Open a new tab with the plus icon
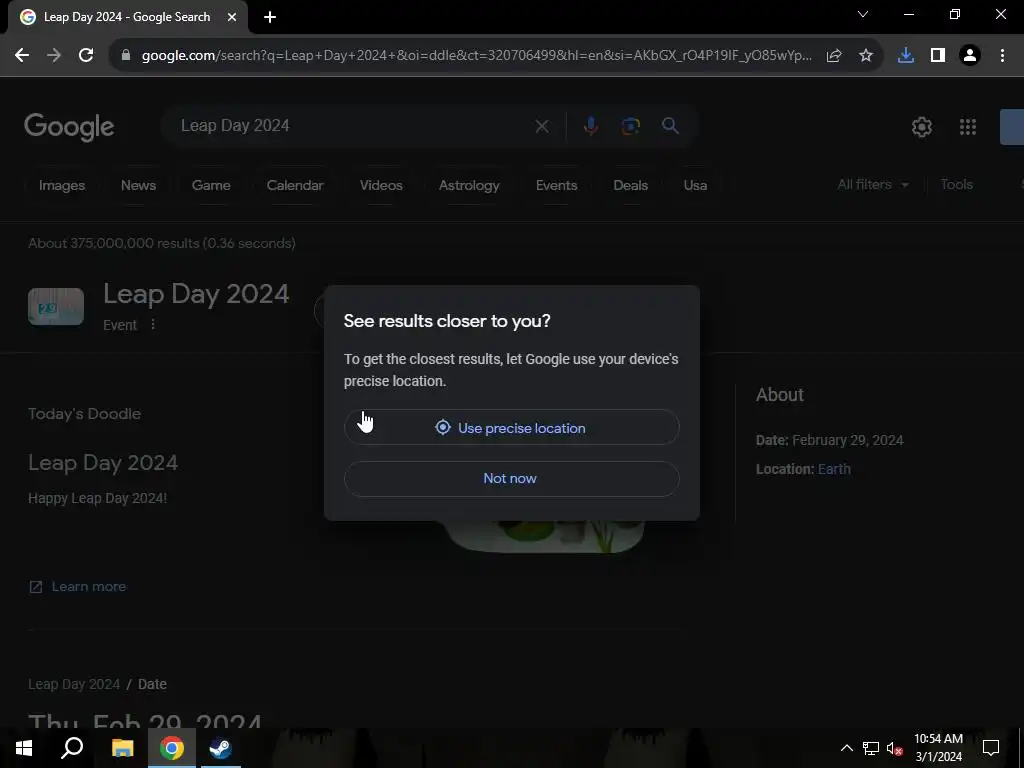 pos(270,17)
